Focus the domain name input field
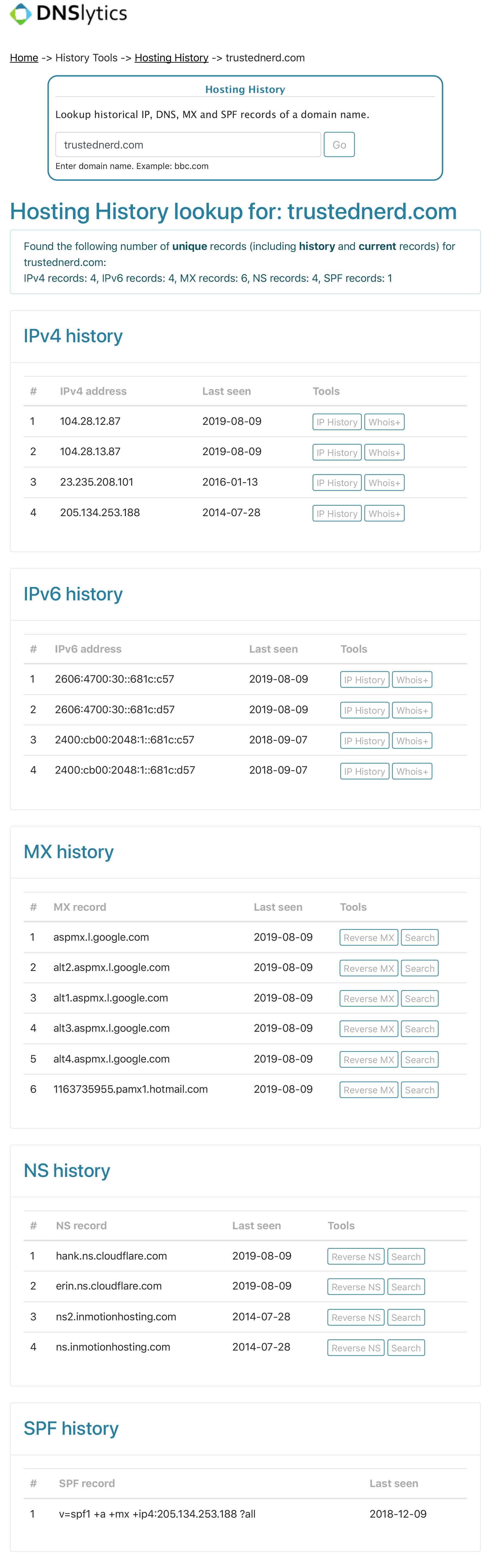Screen dimensions: 491x1568 point(188,145)
